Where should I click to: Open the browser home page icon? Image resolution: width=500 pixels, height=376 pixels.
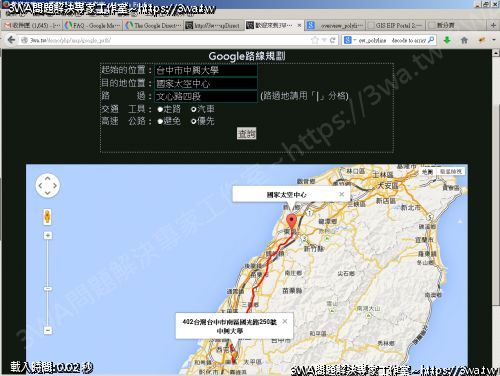(464, 40)
